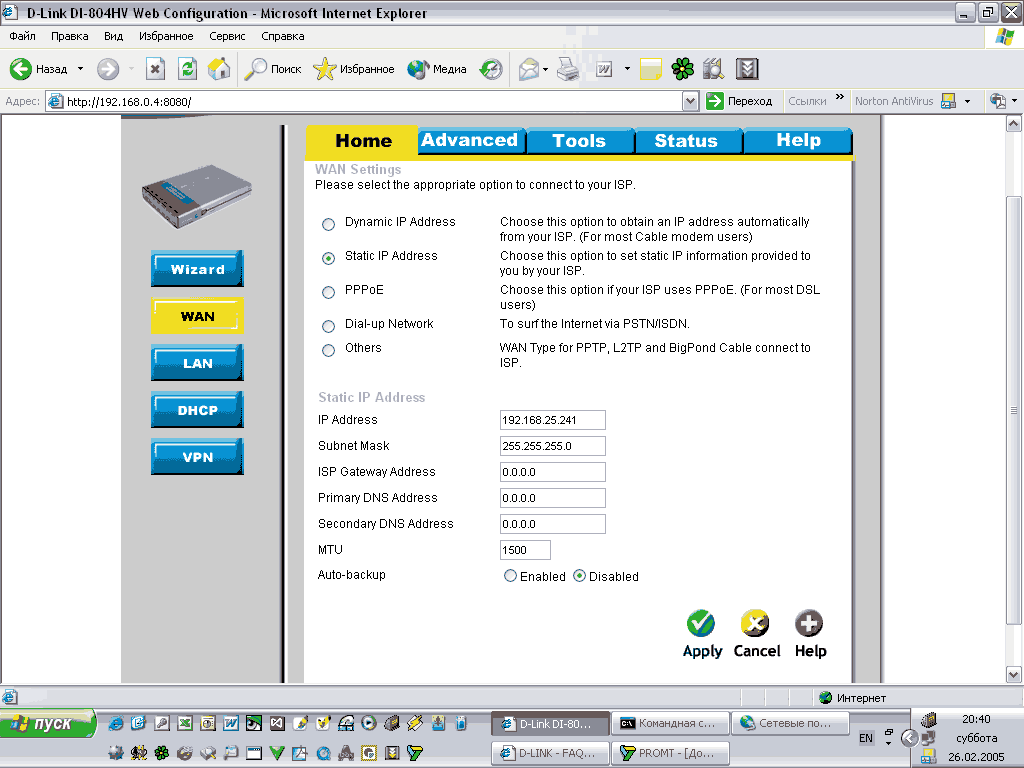Click the Back (Назад) arrow icon
The height and width of the screenshot is (768, 1024).
[21, 69]
